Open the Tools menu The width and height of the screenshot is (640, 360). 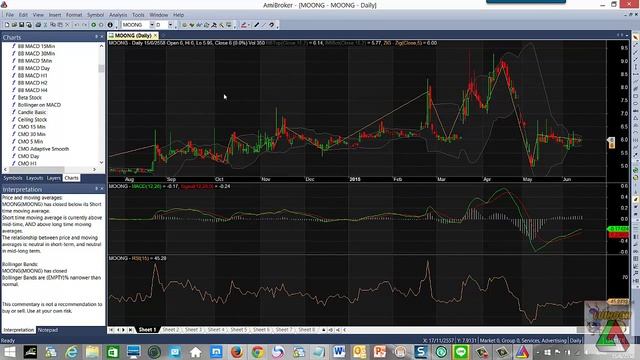pos(138,15)
